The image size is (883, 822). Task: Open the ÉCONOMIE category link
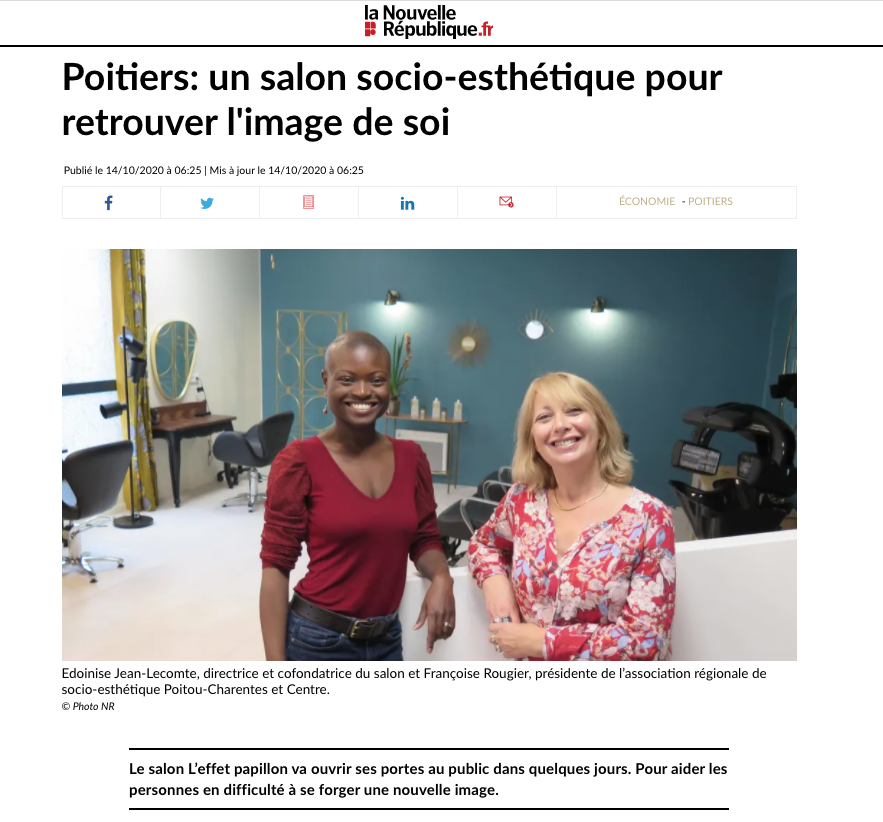point(646,201)
